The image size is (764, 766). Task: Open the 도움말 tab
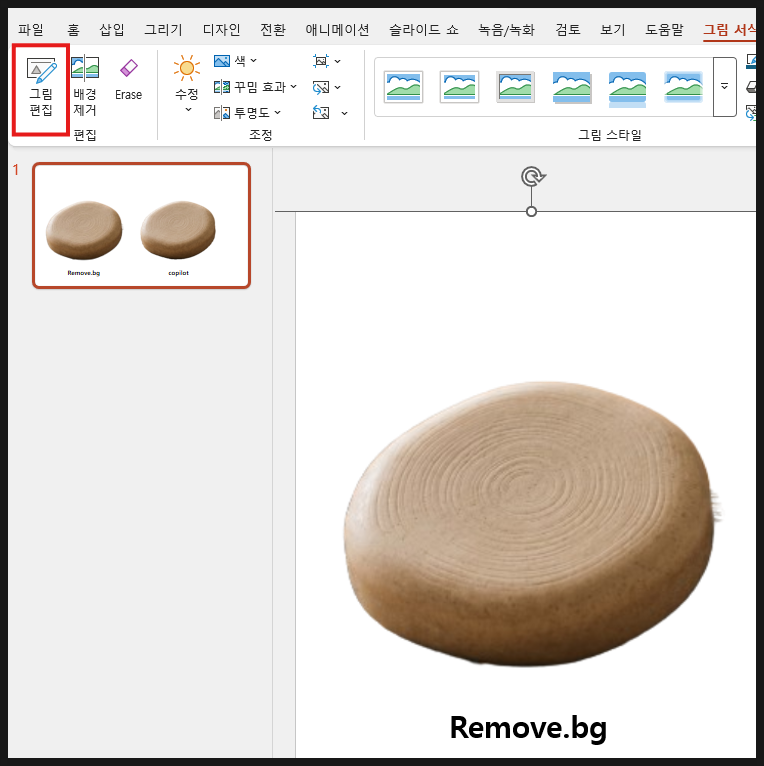664,30
